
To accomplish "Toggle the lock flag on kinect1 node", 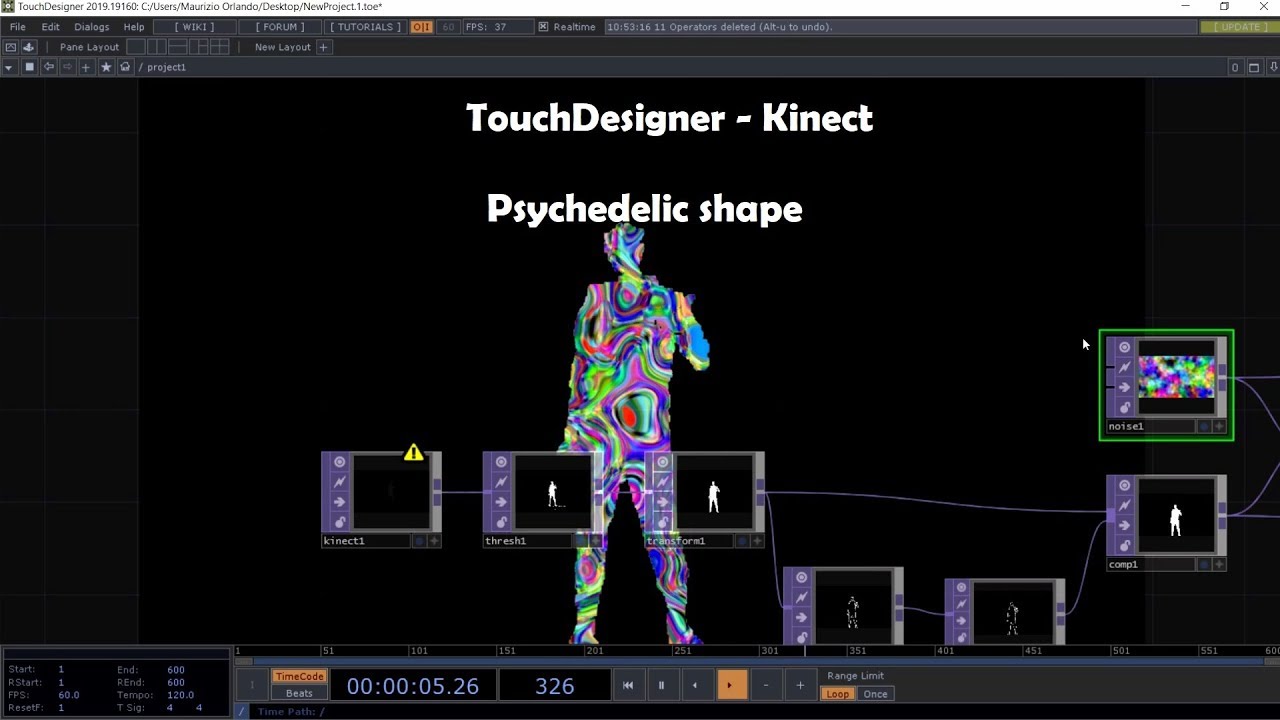I will pos(340,522).
